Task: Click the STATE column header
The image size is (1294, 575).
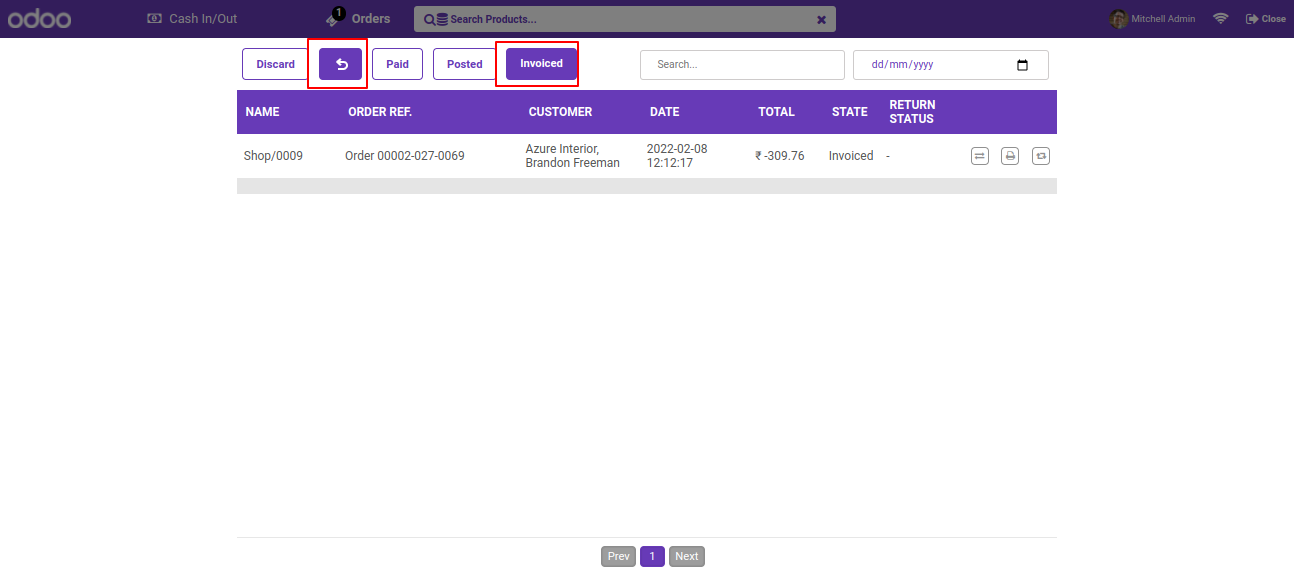Action: point(850,112)
